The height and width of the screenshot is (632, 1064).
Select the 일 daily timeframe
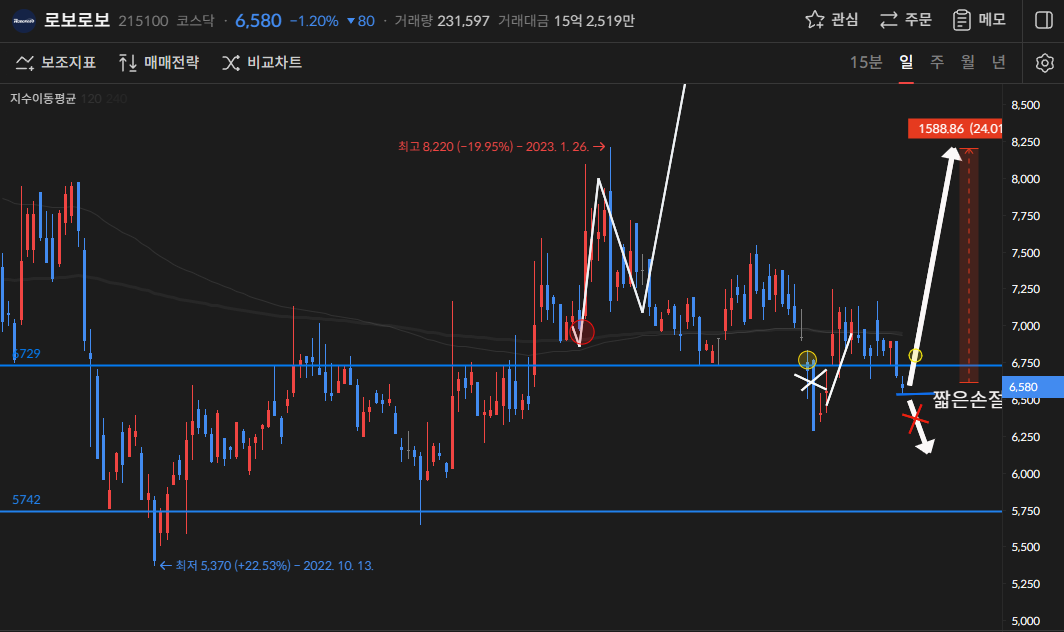point(906,63)
